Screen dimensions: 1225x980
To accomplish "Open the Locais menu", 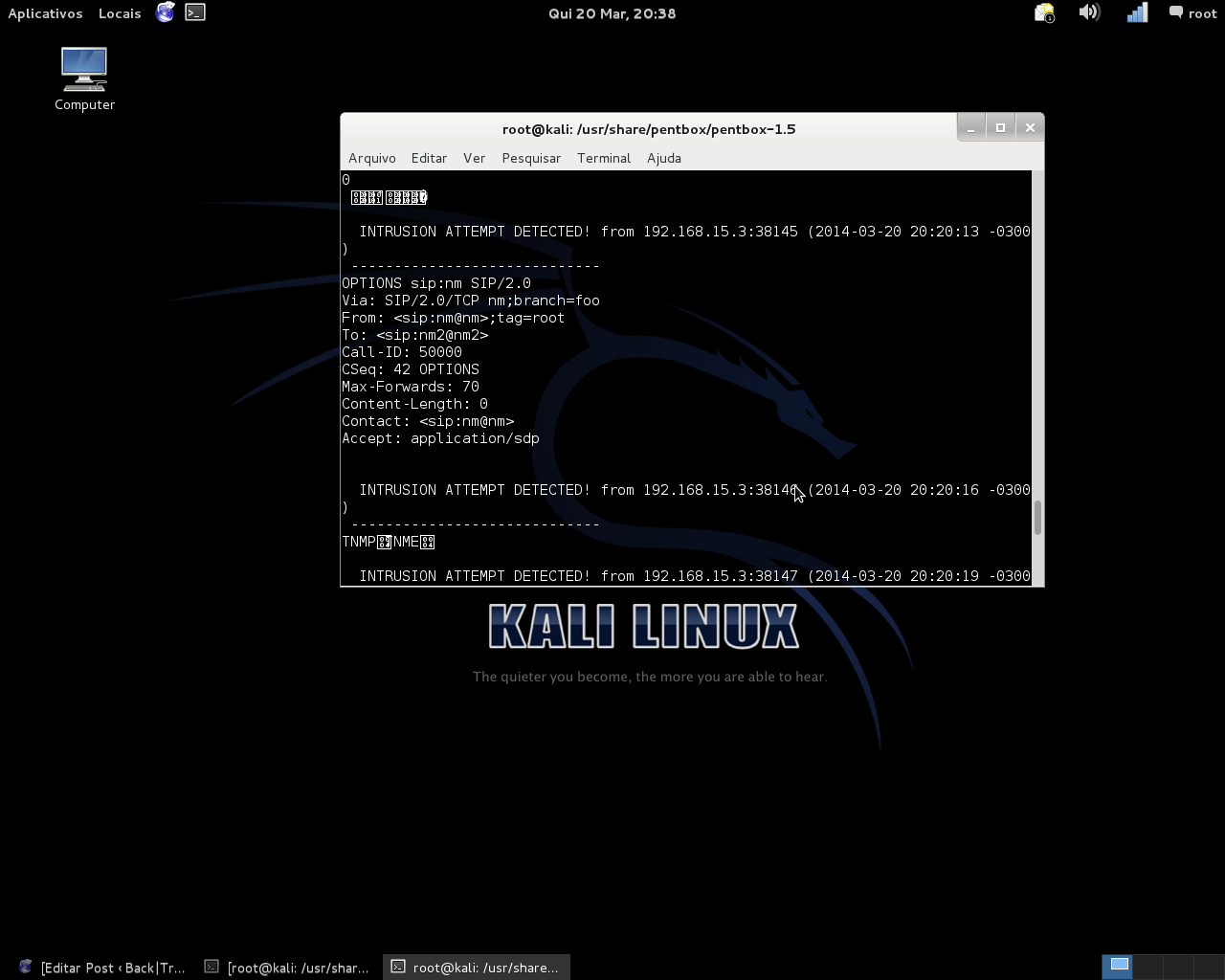I will [120, 13].
